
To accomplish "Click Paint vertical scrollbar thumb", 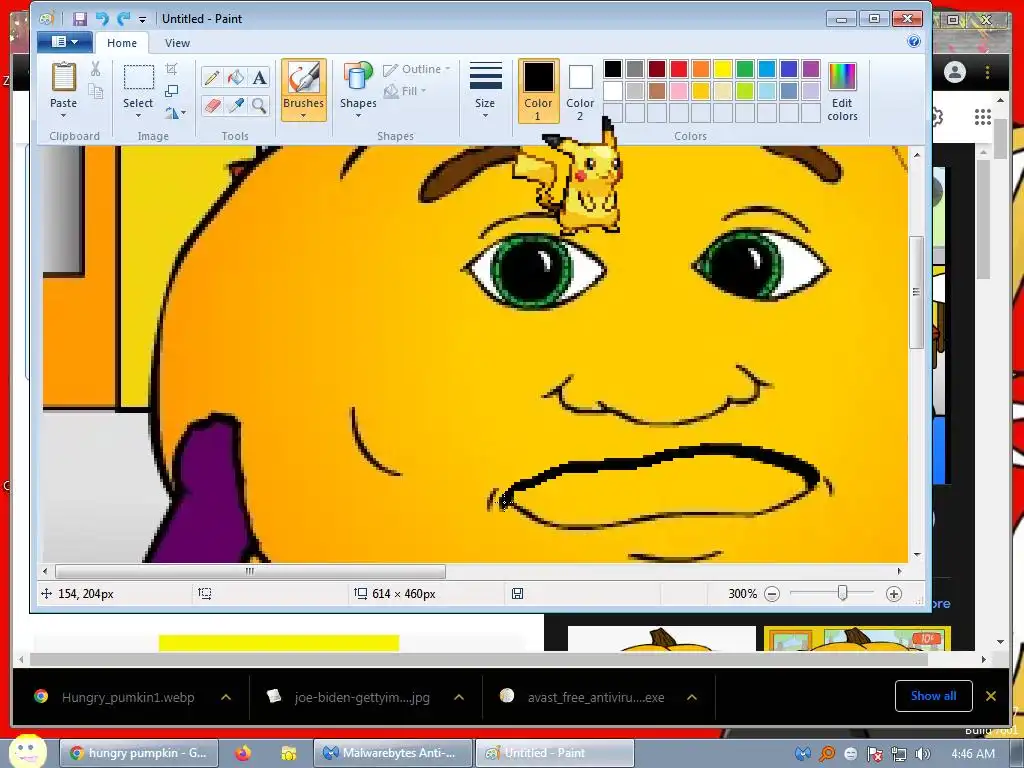I will pos(916,292).
